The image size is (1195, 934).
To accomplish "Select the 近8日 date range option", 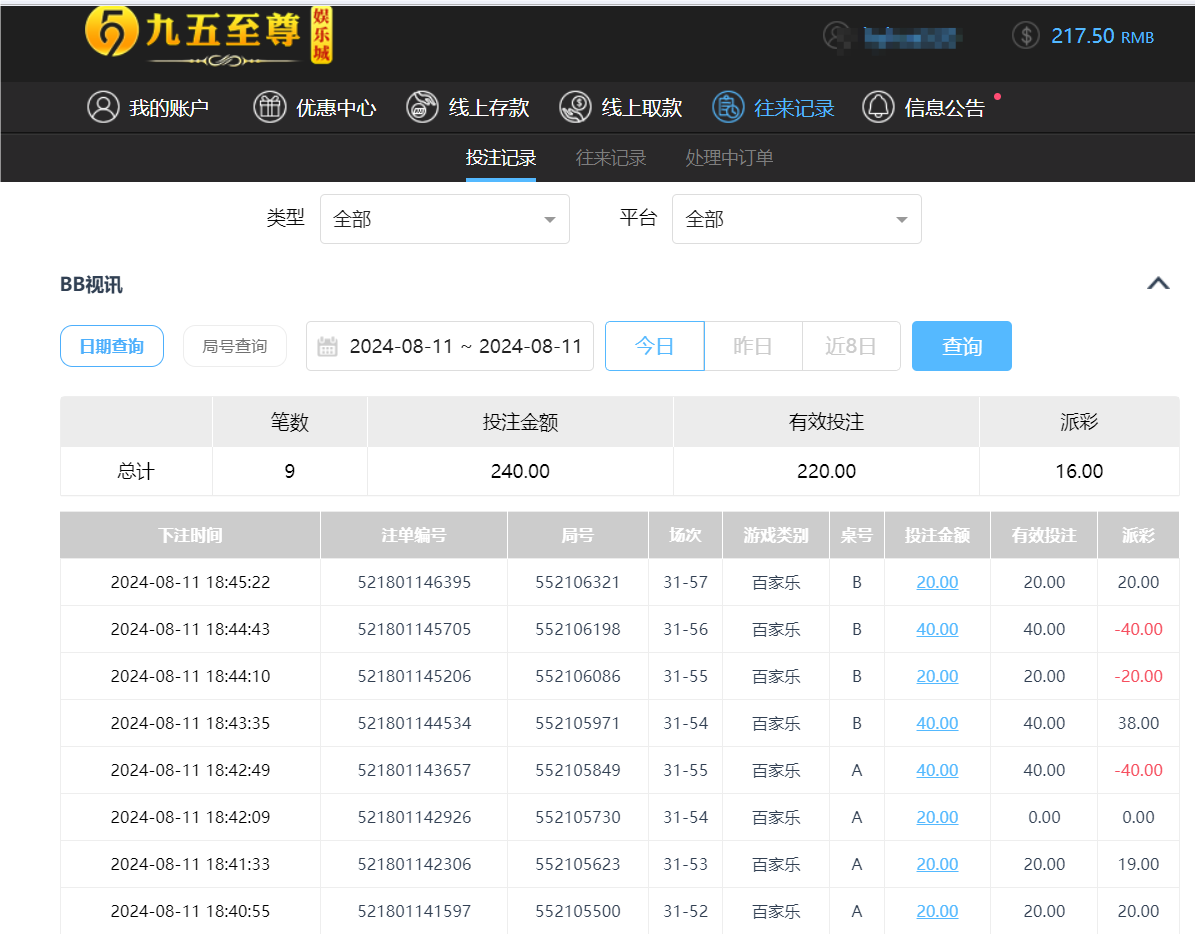I will (851, 345).
